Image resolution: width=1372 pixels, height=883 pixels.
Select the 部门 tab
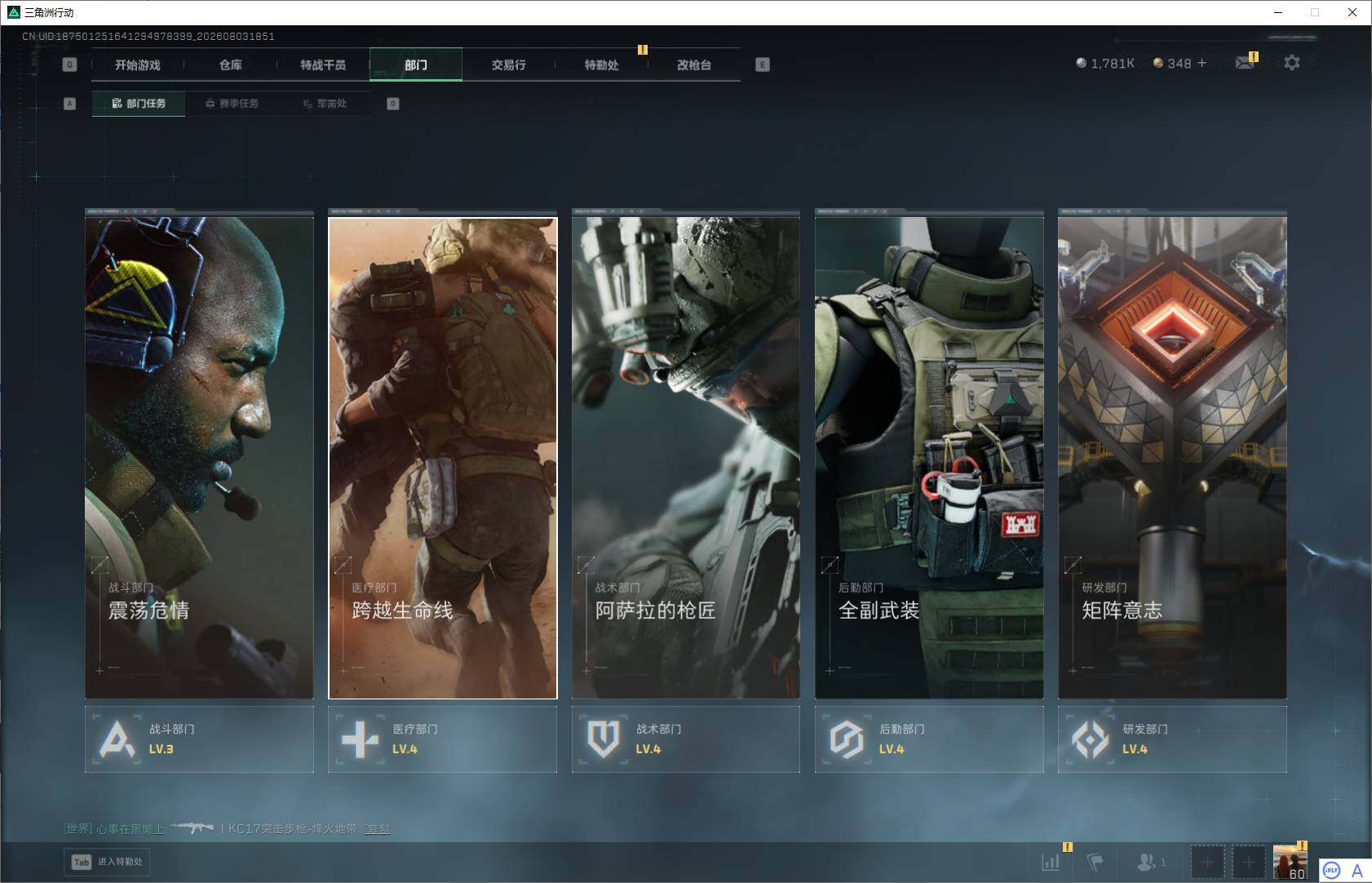[416, 64]
